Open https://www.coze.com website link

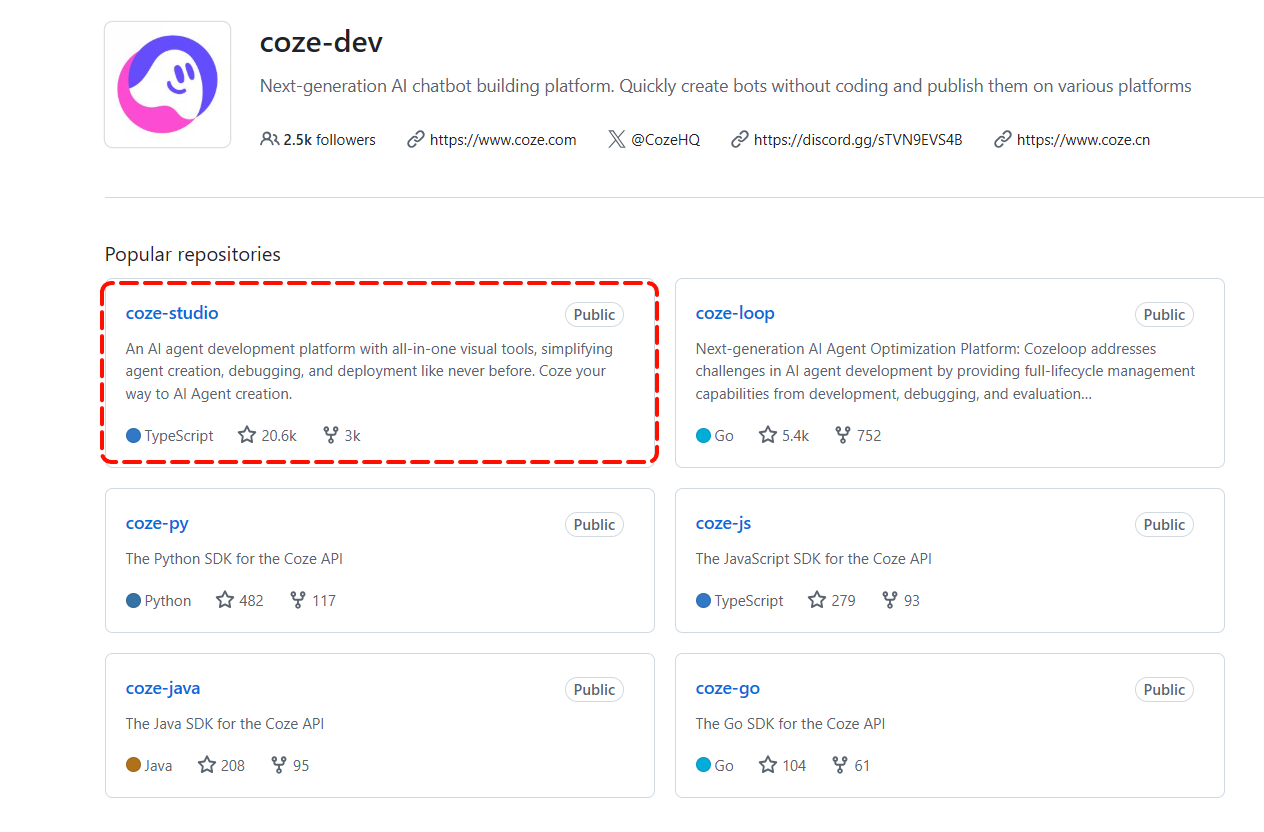(503, 140)
